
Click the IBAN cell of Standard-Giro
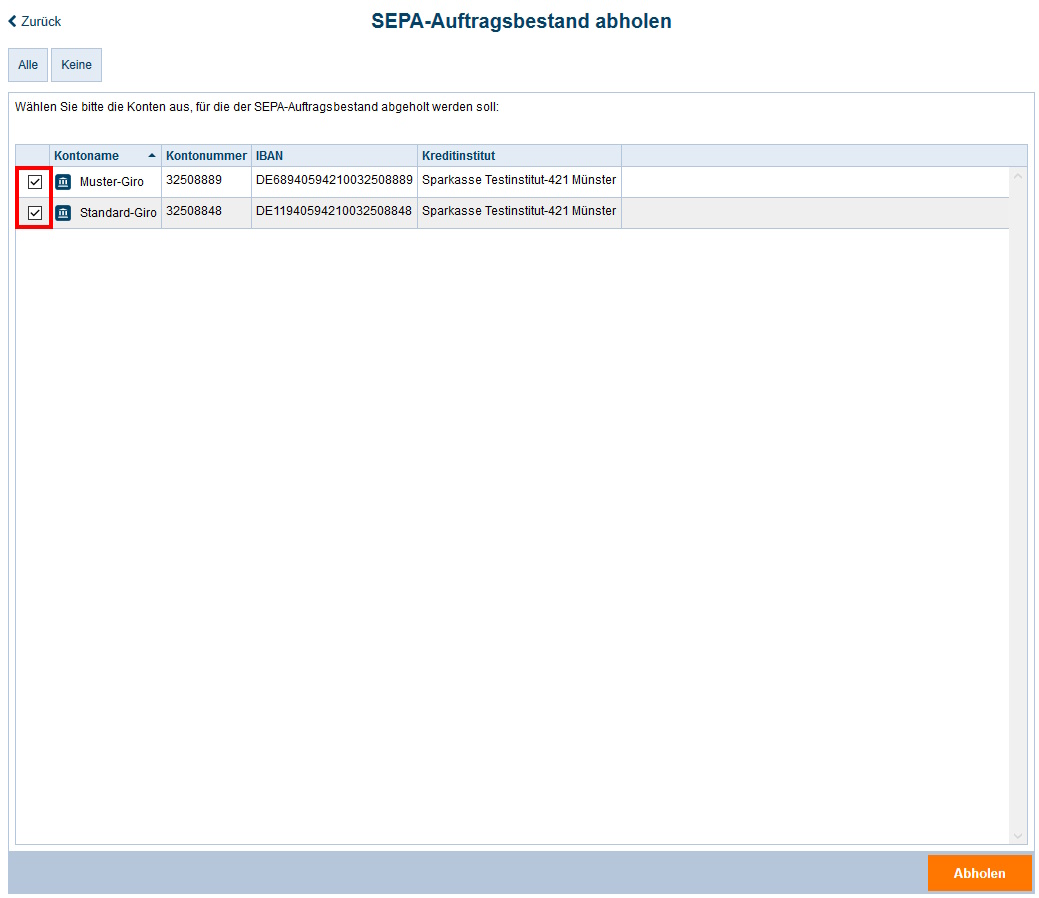tap(334, 212)
